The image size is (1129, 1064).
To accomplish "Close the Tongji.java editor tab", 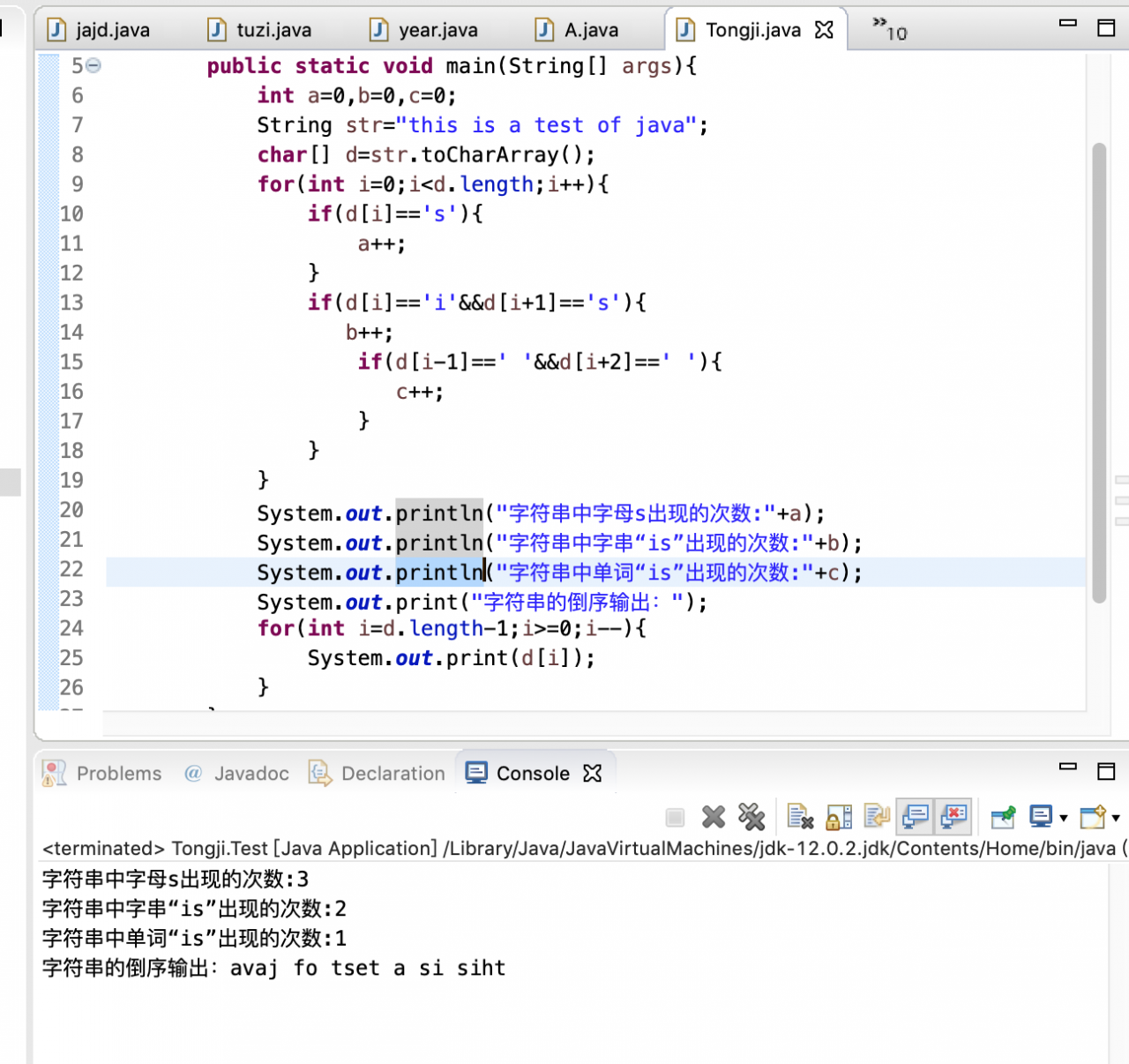I will click(x=824, y=30).
